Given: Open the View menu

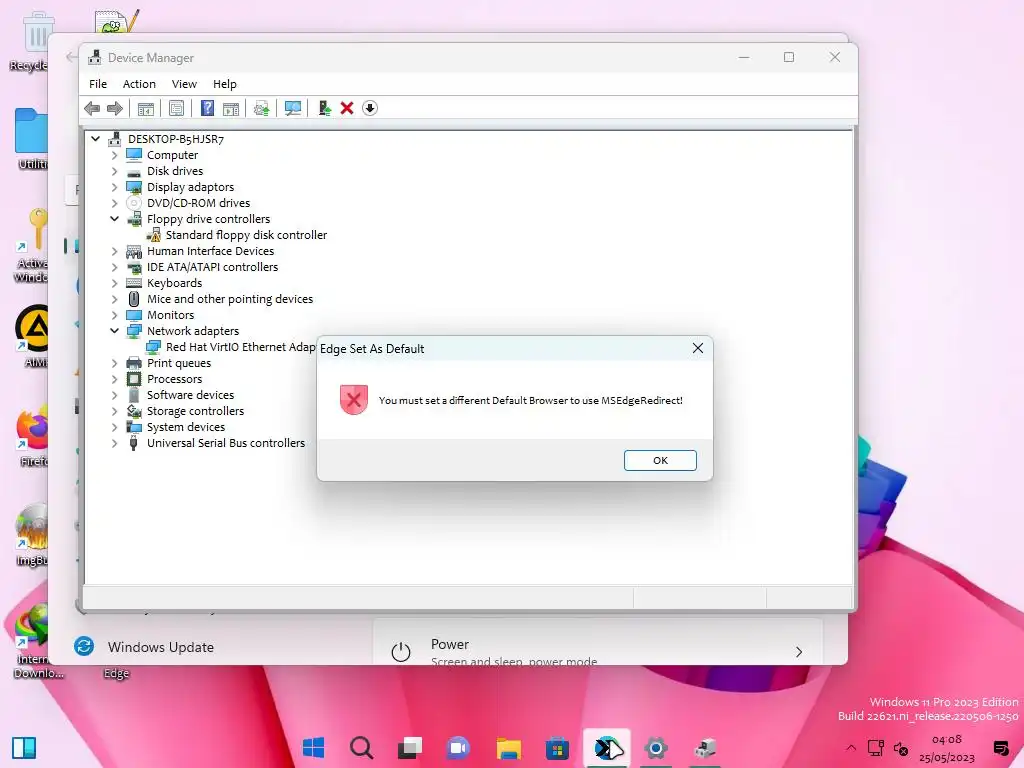Looking at the screenshot, I should coord(184,84).
